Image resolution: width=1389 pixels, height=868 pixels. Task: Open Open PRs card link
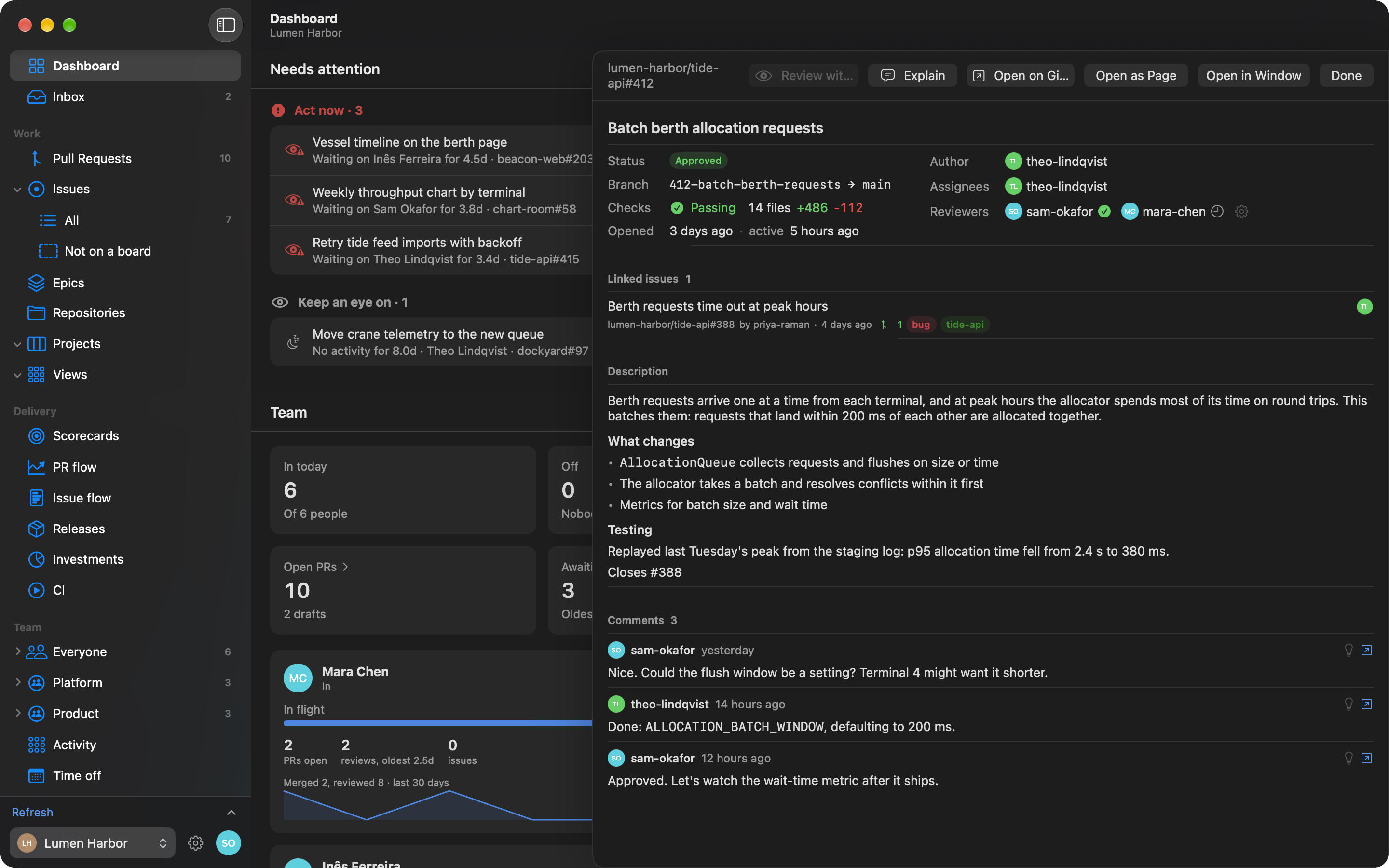coord(316,567)
